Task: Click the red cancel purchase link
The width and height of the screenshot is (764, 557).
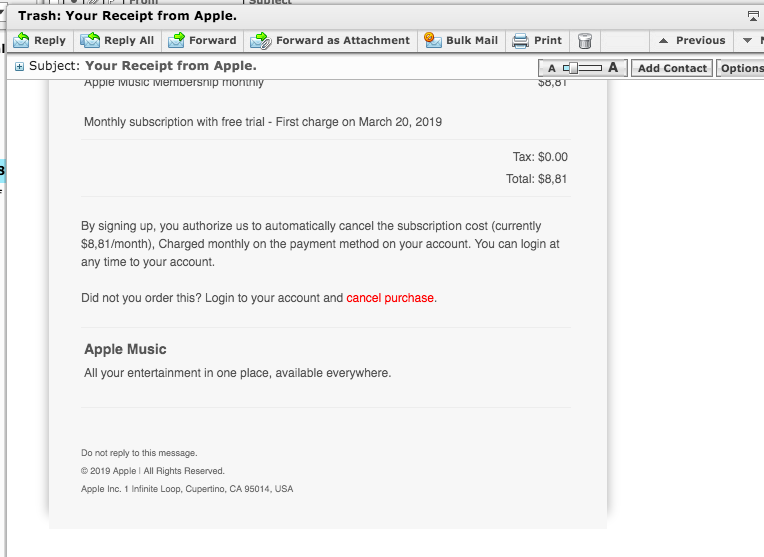Action: pyautogui.click(x=390, y=298)
